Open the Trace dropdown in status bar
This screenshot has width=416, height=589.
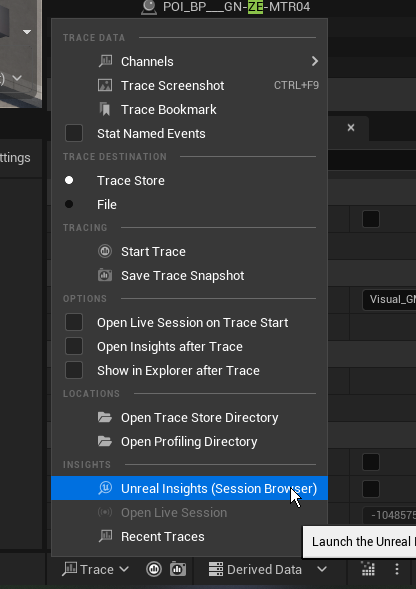click(96, 569)
